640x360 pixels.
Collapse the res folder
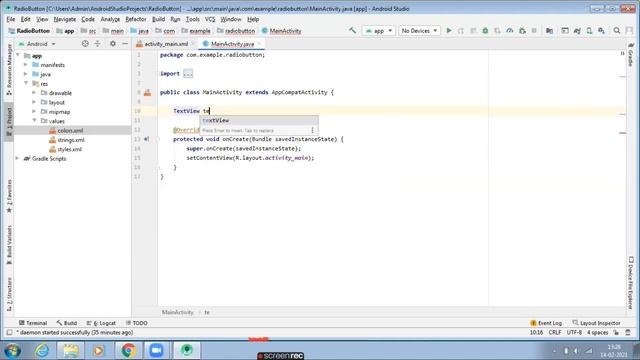(26, 83)
